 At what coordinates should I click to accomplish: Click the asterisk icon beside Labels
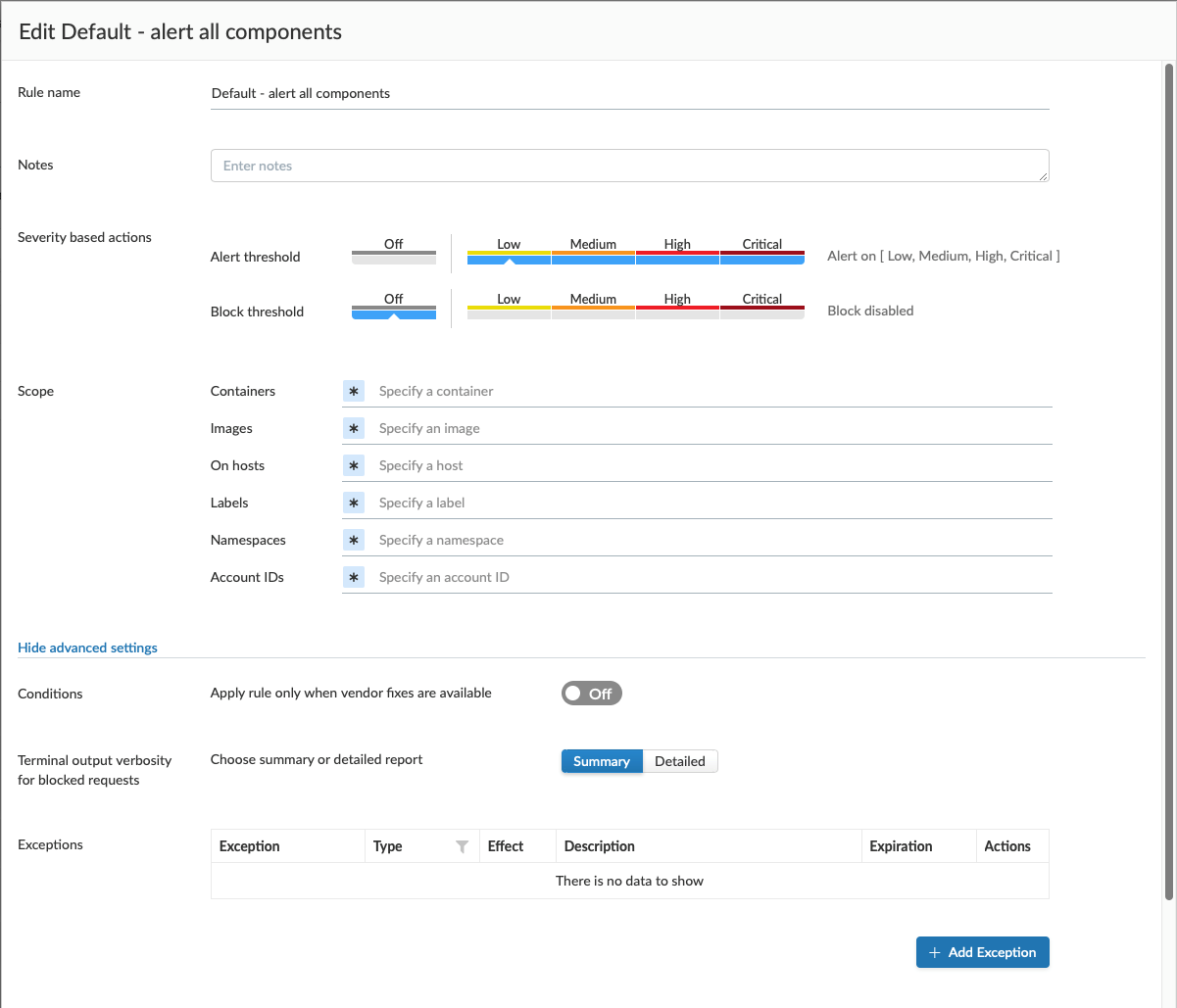click(x=354, y=503)
